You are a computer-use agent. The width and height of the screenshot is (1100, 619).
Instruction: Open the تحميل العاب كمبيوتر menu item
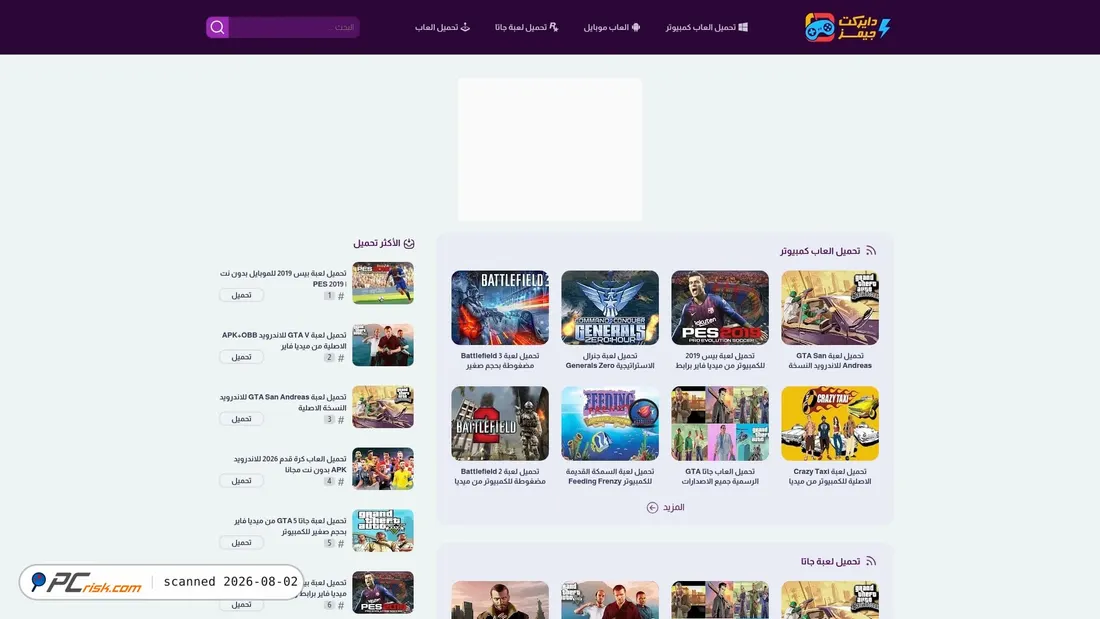(706, 27)
